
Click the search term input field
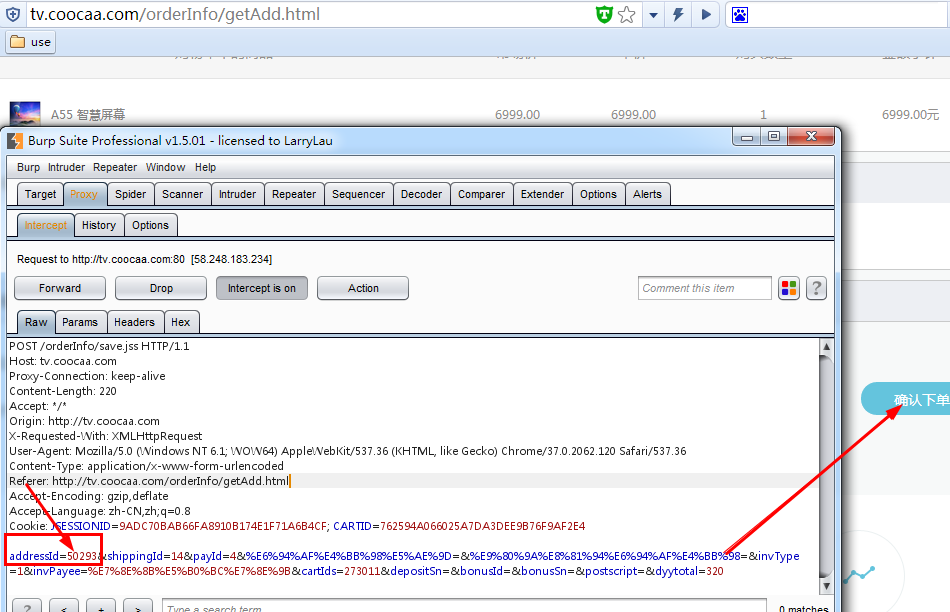464,608
